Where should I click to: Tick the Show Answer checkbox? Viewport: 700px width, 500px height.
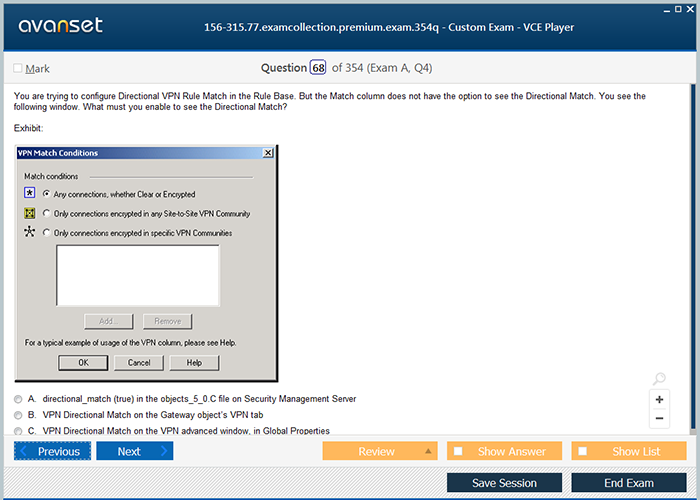coord(458,451)
